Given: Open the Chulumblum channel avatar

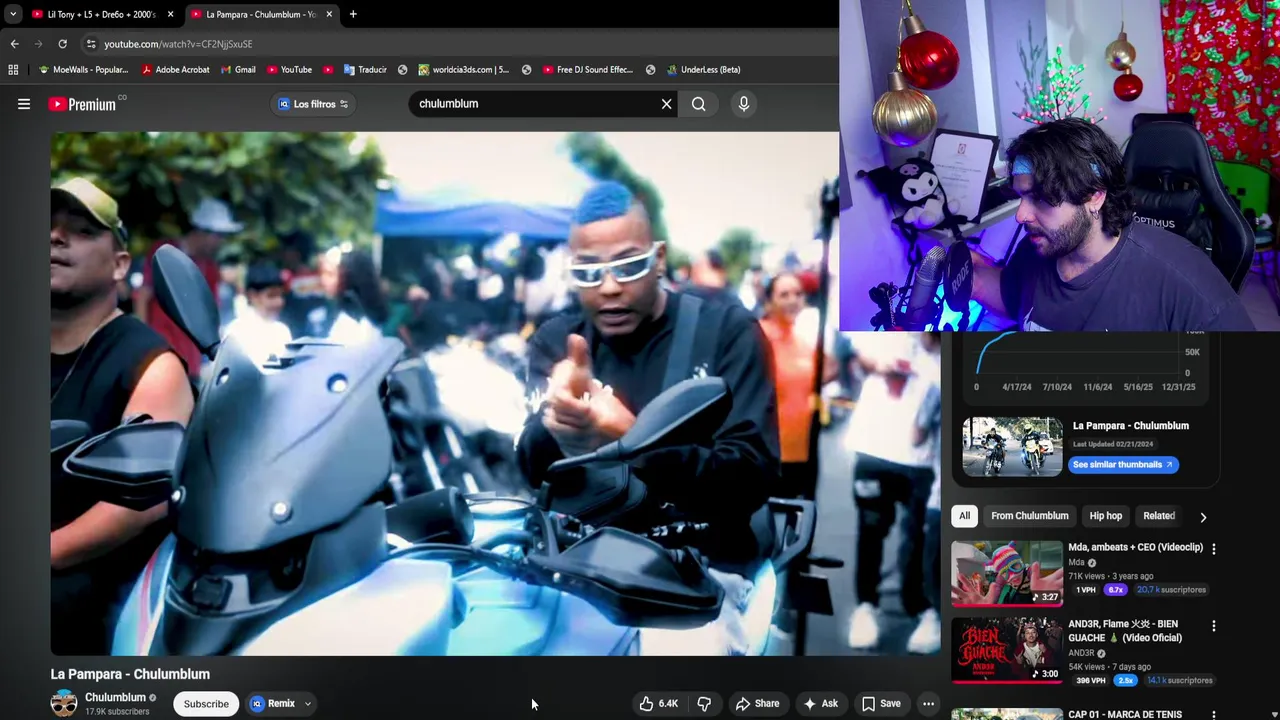Looking at the screenshot, I should [x=64, y=703].
